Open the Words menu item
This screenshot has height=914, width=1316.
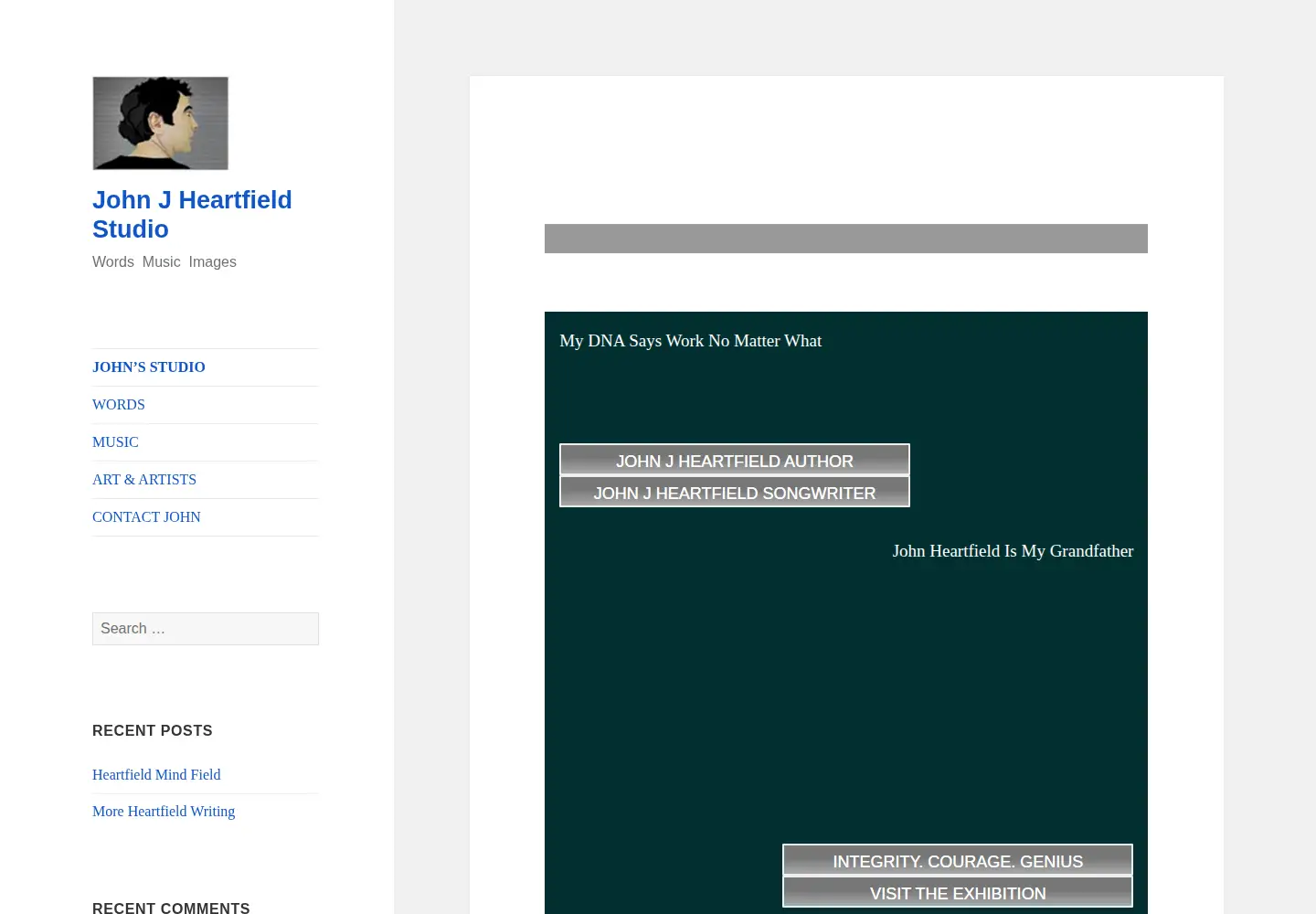click(119, 405)
